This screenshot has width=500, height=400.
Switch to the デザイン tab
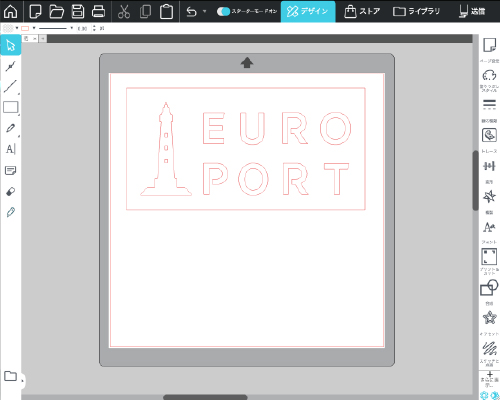308,11
